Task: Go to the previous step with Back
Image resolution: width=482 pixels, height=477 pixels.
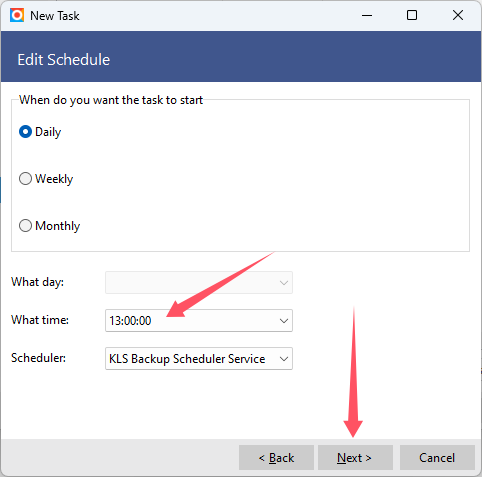Action: (x=276, y=458)
